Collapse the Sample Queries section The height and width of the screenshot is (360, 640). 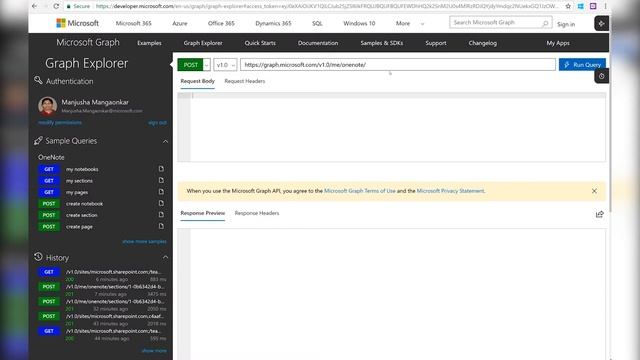165,142
